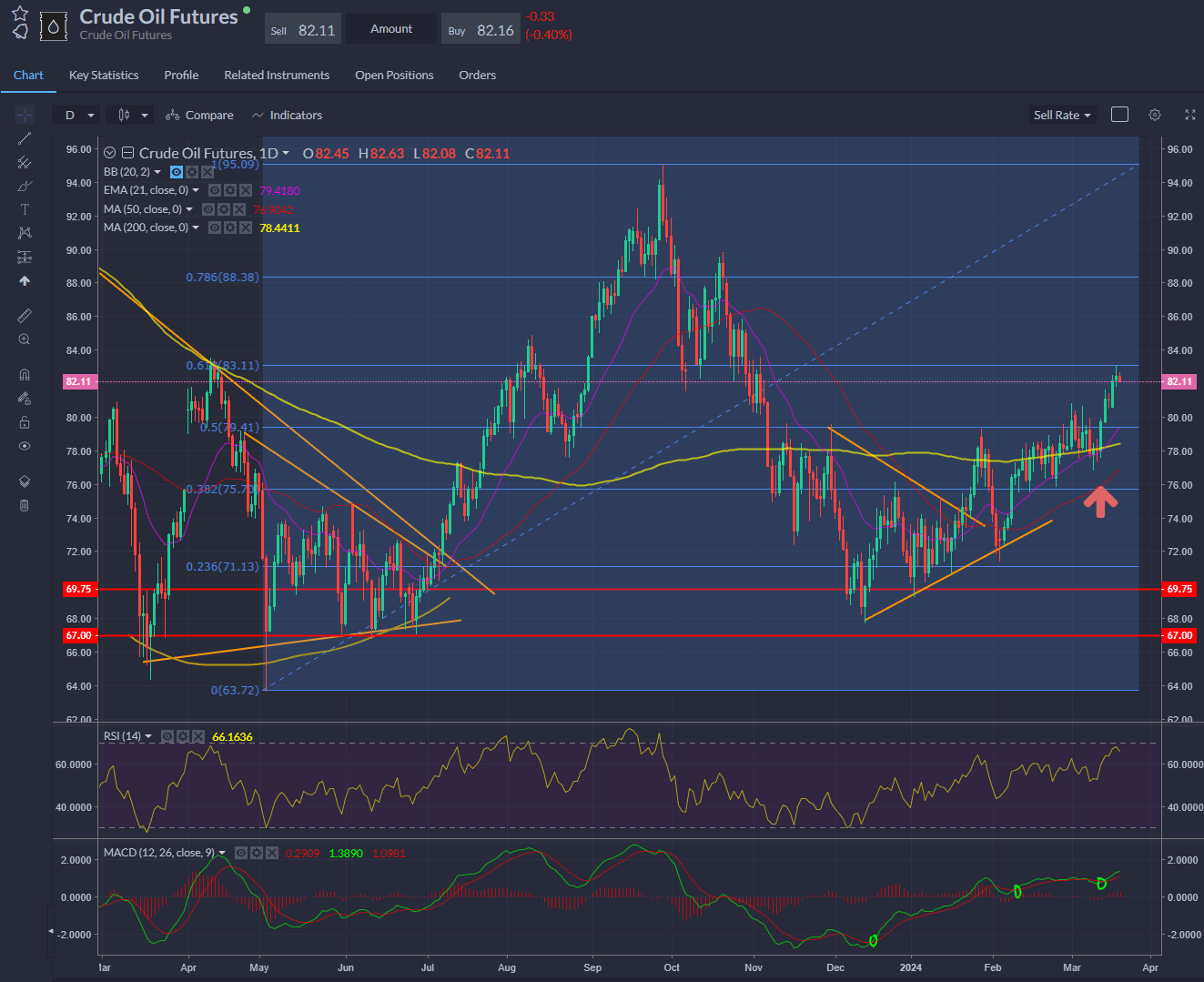Click the Crude Oil instrument drop icon
Screen dimensions: 1204x982
click(x=54, y=26)
